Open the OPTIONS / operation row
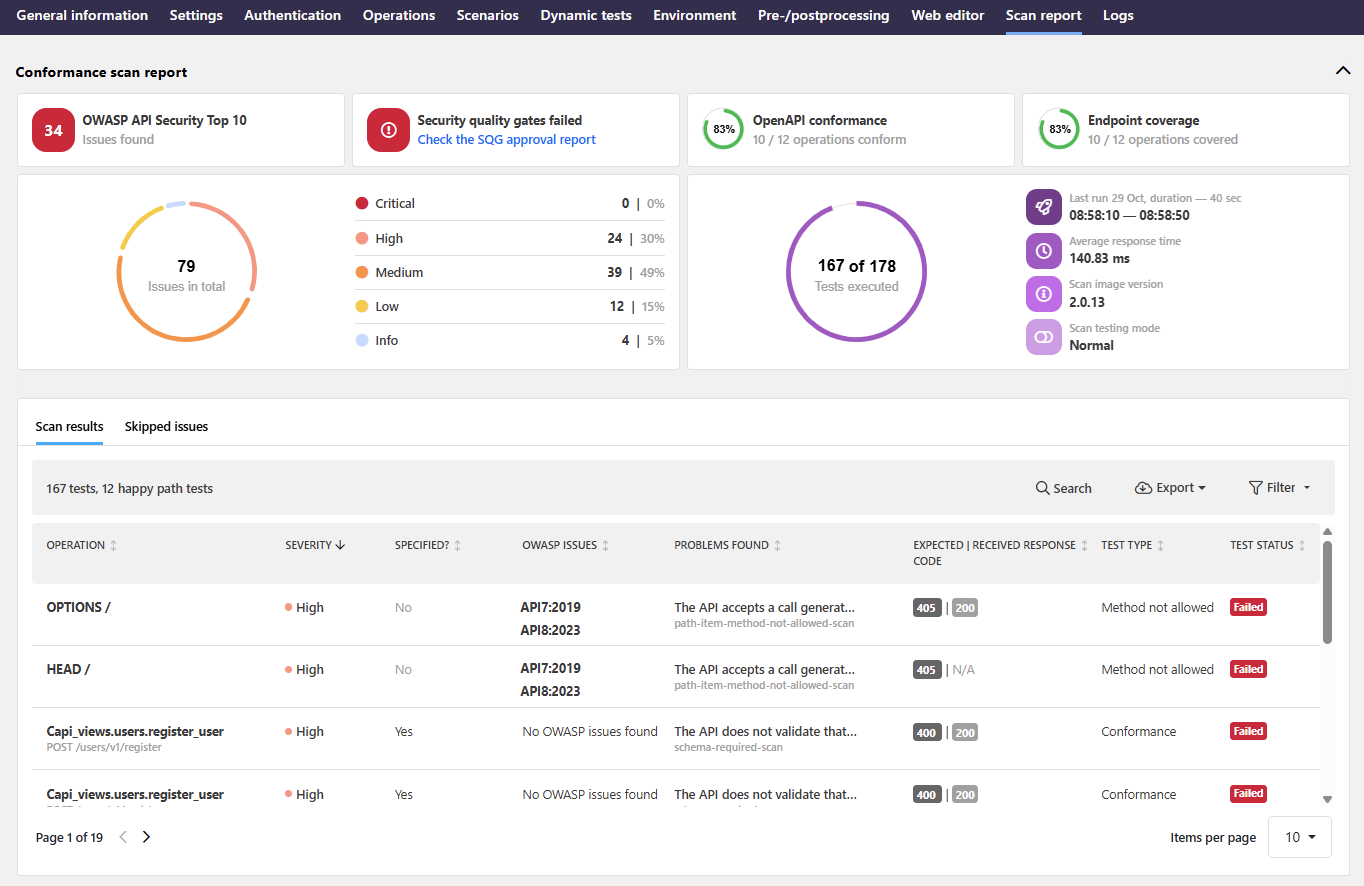The height and width of the screenshot is (886, 1364). (x=78, y=607)
